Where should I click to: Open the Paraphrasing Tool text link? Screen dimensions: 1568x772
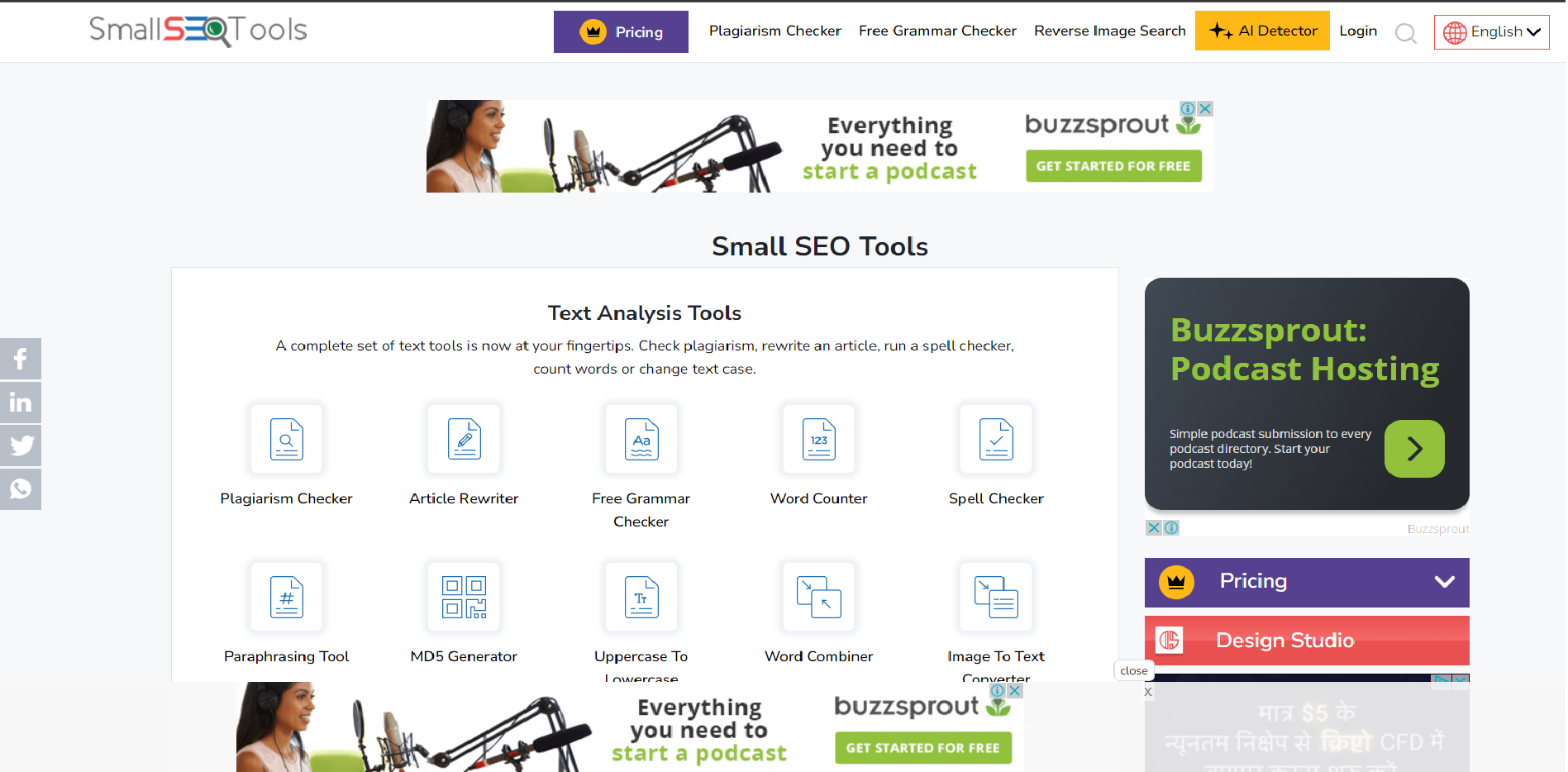[x=286, y=656]
